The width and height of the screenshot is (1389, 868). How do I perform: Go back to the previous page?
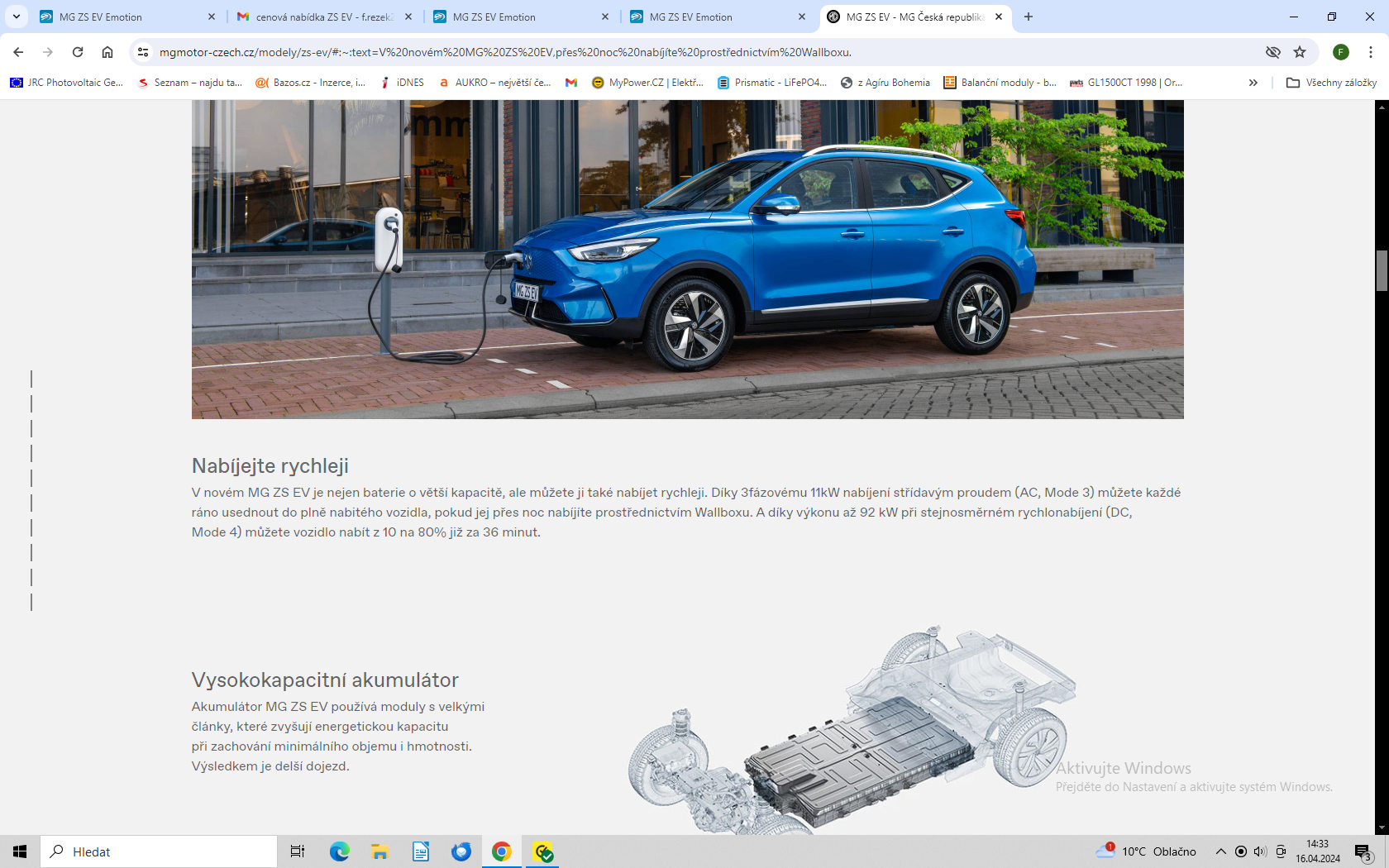coord(18,52)
